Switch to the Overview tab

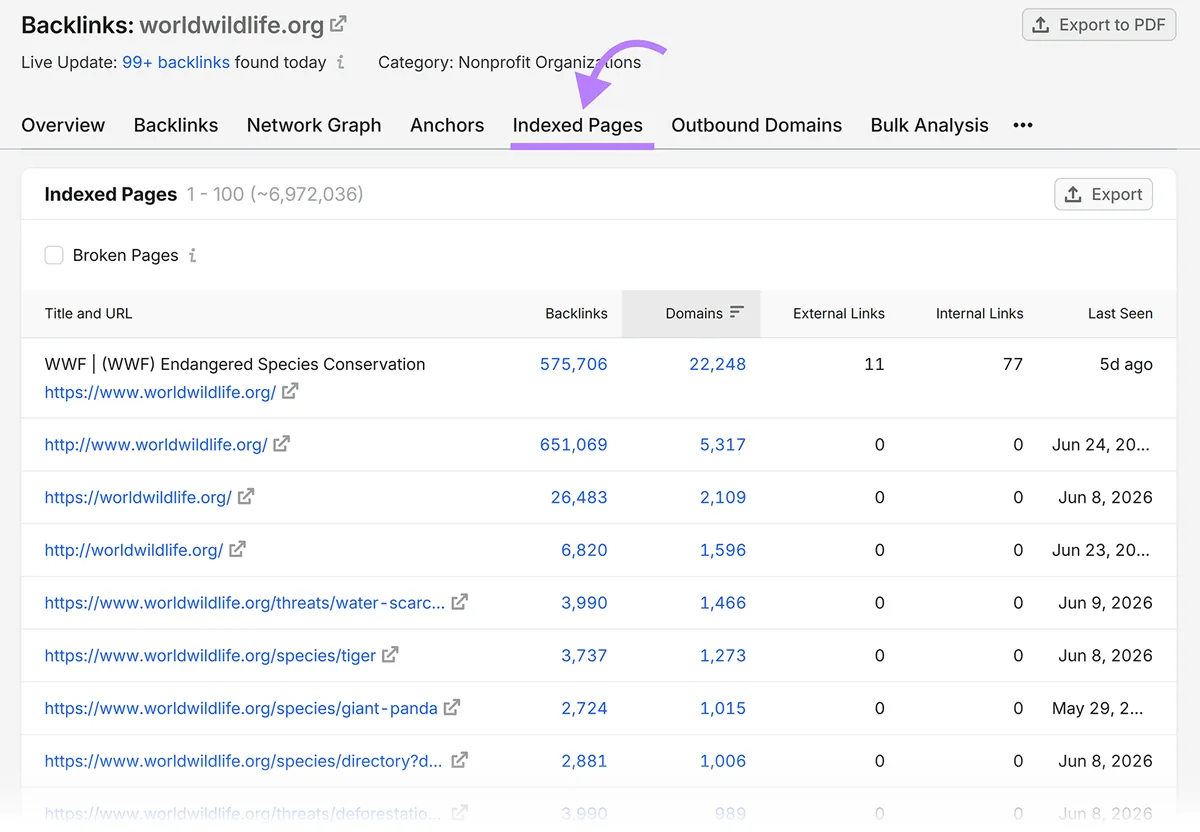pos(63,125)
